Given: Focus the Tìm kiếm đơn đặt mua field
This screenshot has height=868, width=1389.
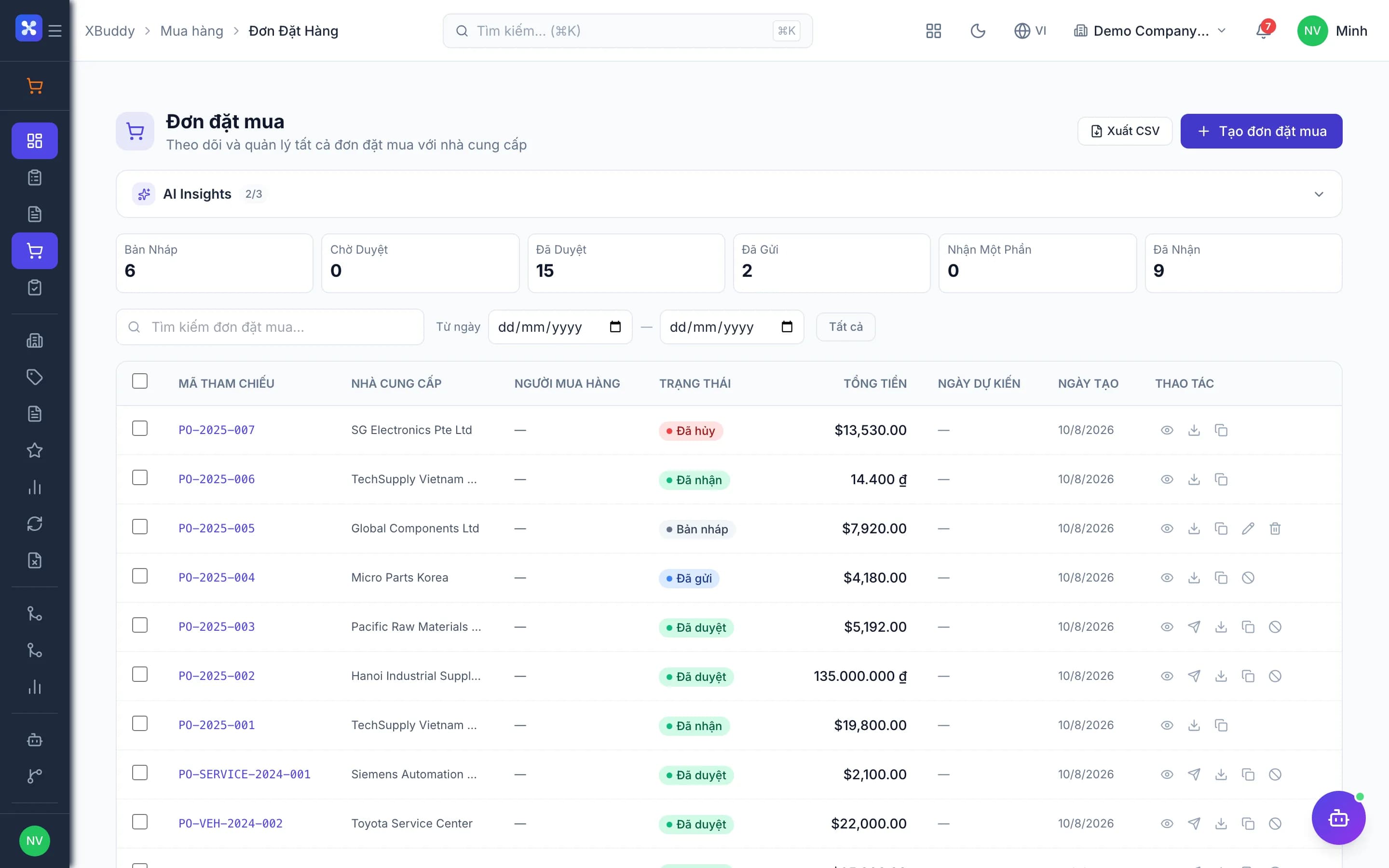Looking at the screenshot, I should pos(270,326).
